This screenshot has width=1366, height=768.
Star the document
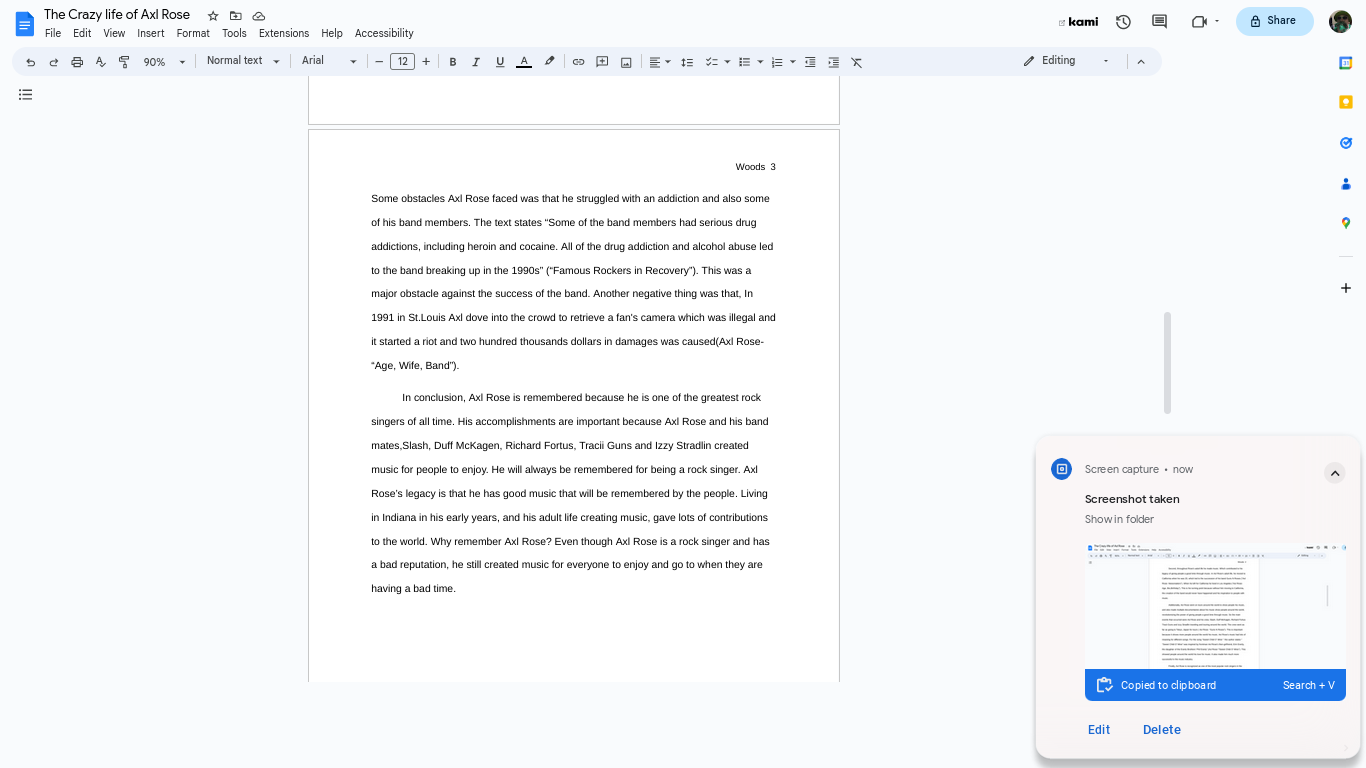[213, 16]
